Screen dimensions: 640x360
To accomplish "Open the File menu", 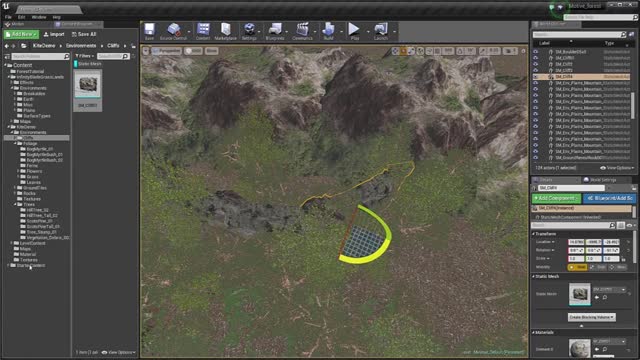I will pyautogui.click(x=8, y=17).
